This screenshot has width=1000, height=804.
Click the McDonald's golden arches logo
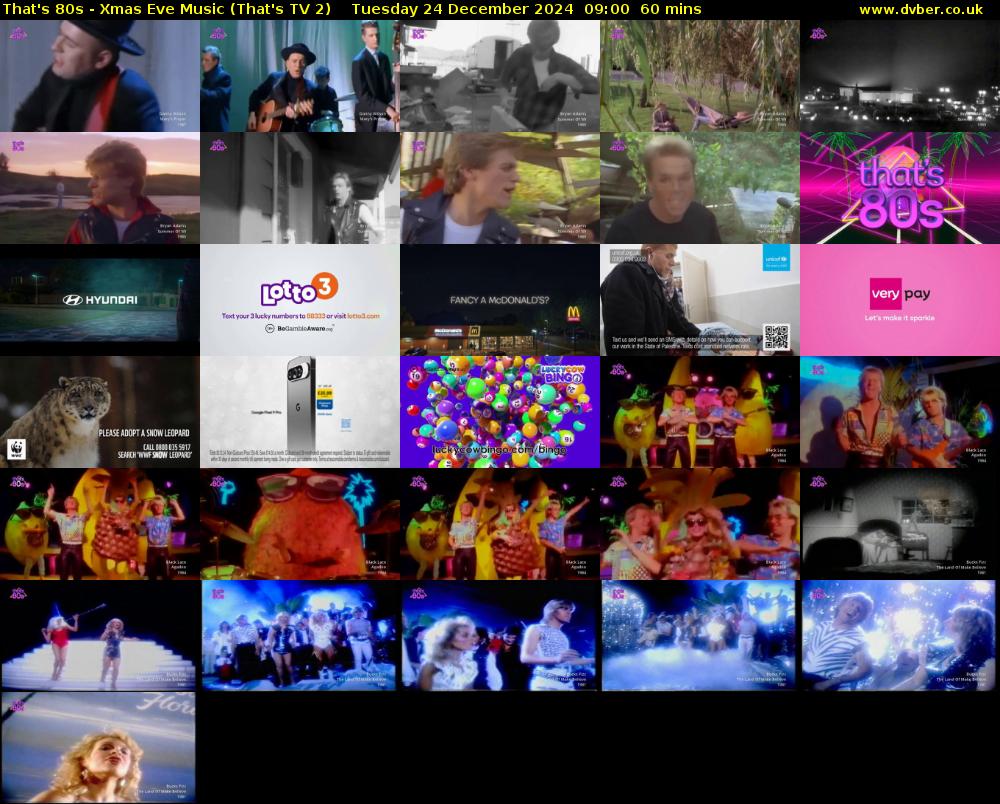point(573,313)
